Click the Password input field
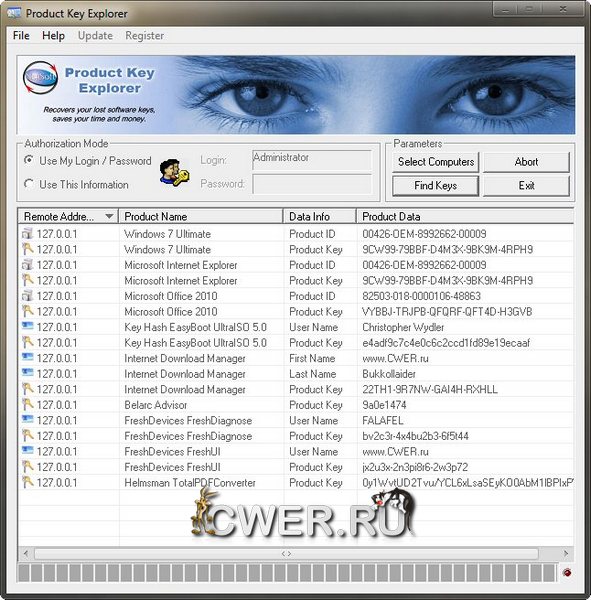Image resolution: width=591 pixels, height=600 pixels. click(312, 184)
